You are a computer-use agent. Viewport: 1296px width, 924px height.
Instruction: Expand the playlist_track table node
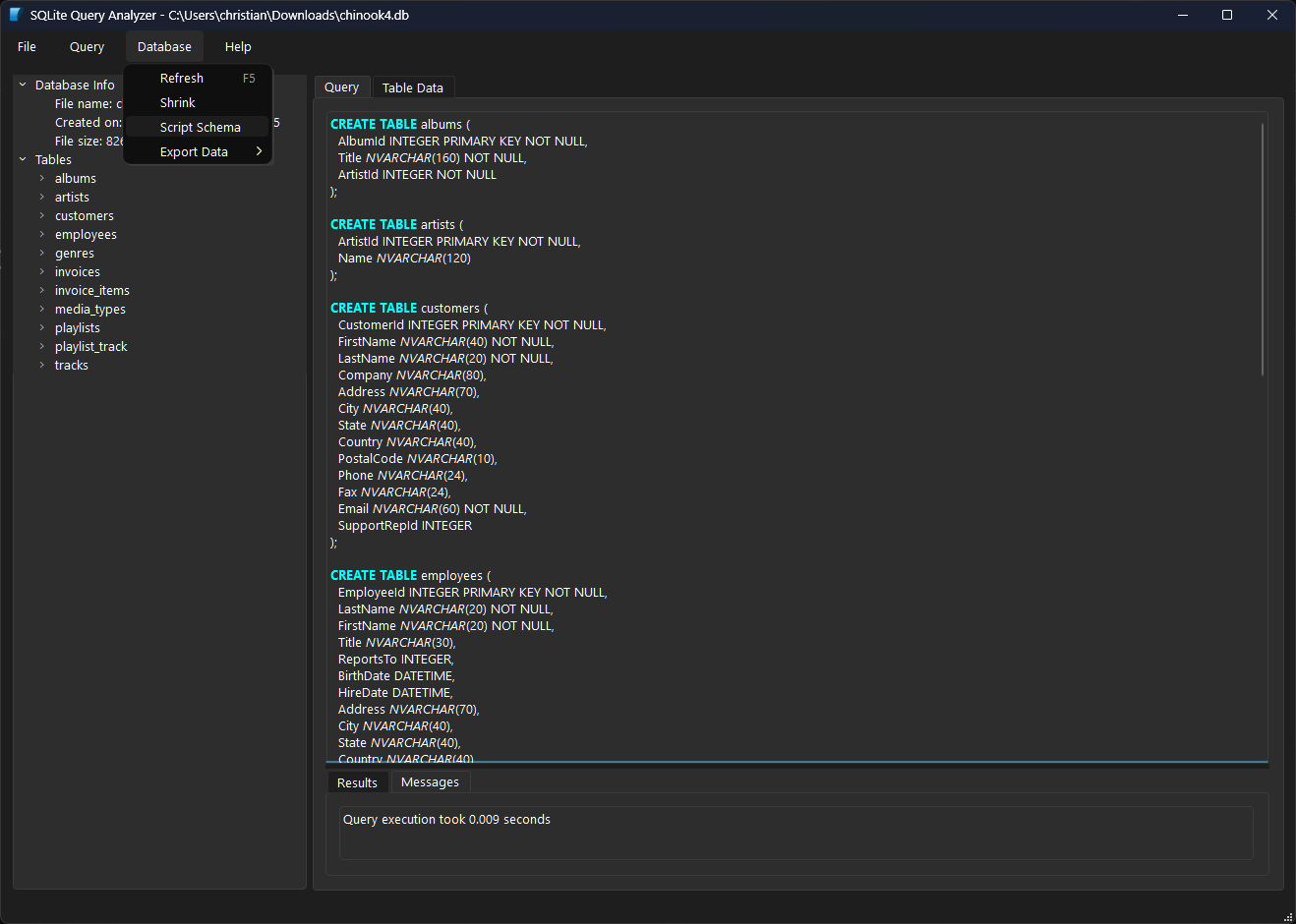[x=42, y=346]
